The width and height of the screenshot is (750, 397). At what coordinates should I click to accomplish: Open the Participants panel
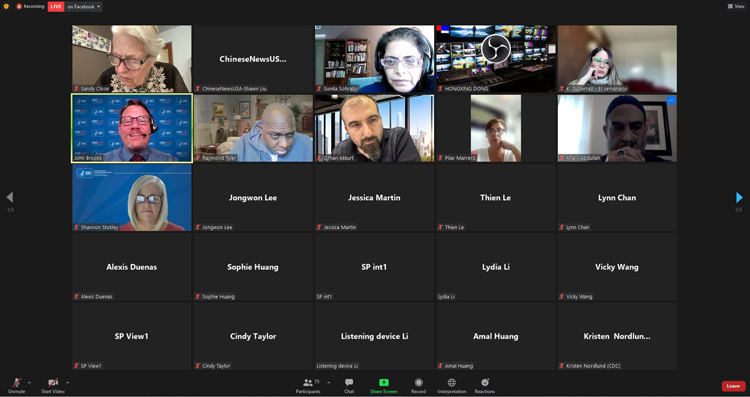(x=308, y=386)
